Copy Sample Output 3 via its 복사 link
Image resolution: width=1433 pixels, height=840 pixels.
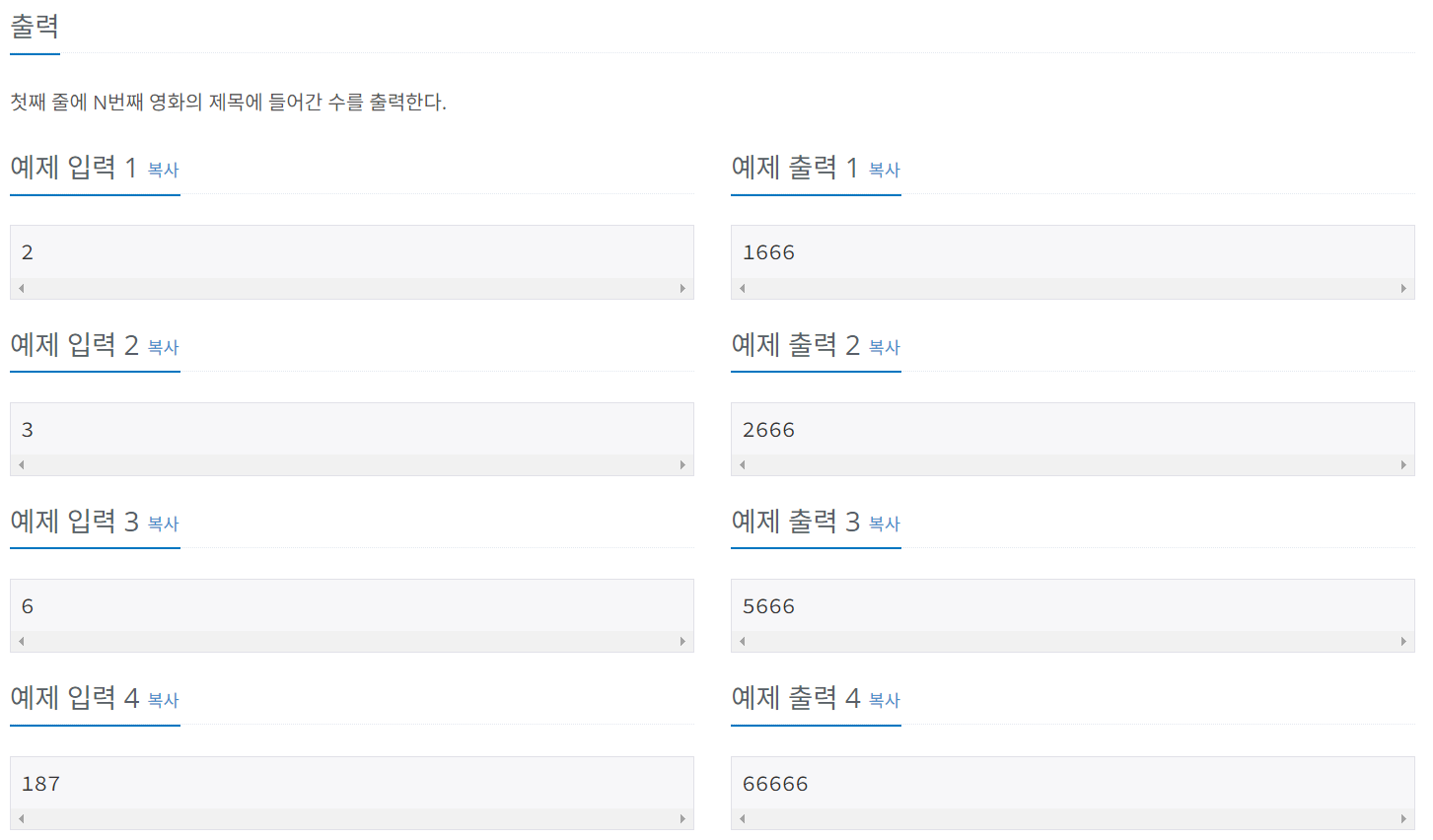point(883,524)
